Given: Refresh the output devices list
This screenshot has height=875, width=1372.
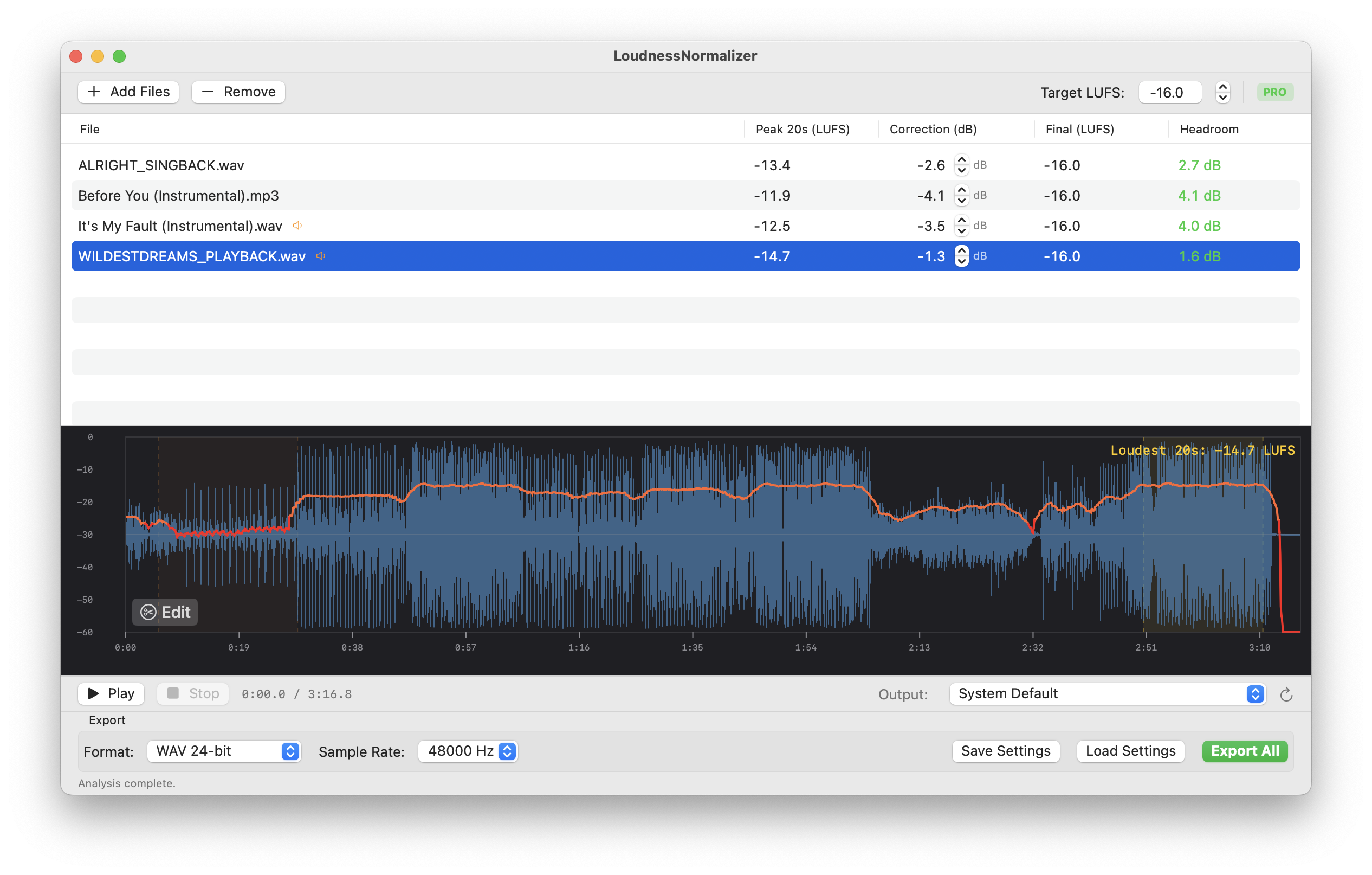Looking at the screenshot, I should pyautogui.click(x=1285, y=694).
